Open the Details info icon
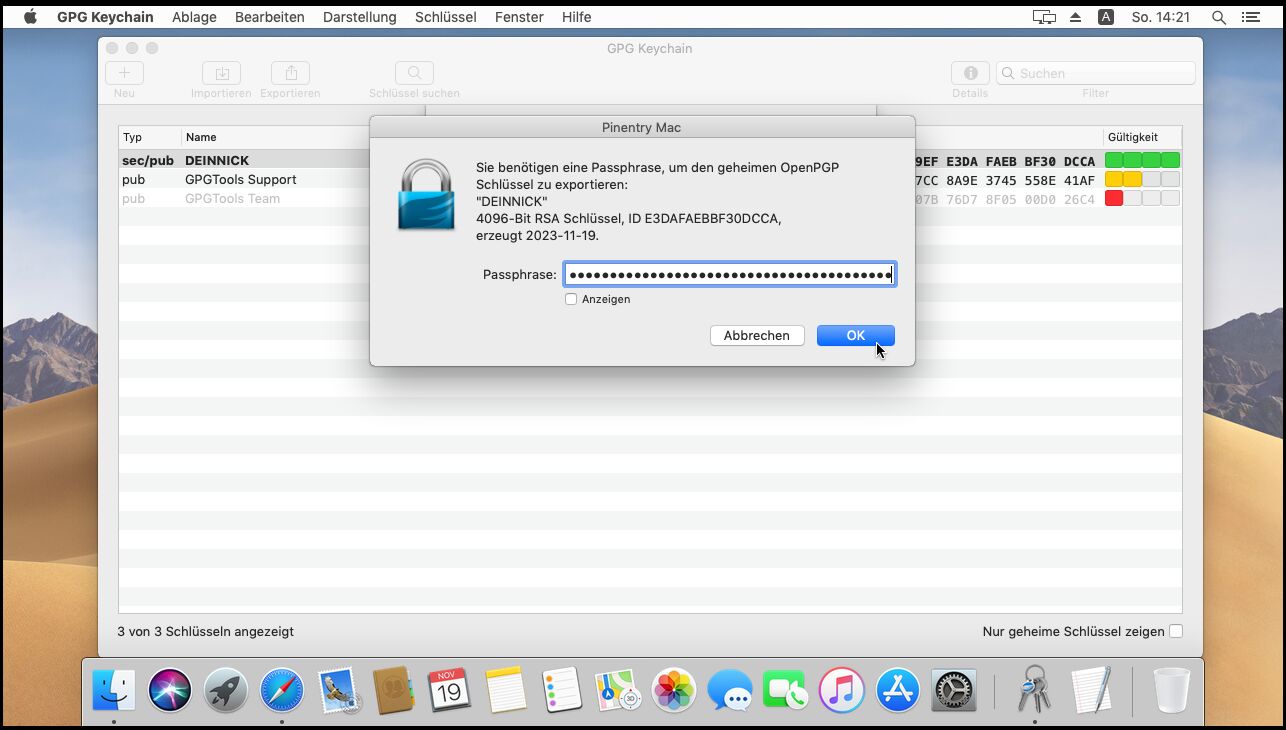 point(969,73)
